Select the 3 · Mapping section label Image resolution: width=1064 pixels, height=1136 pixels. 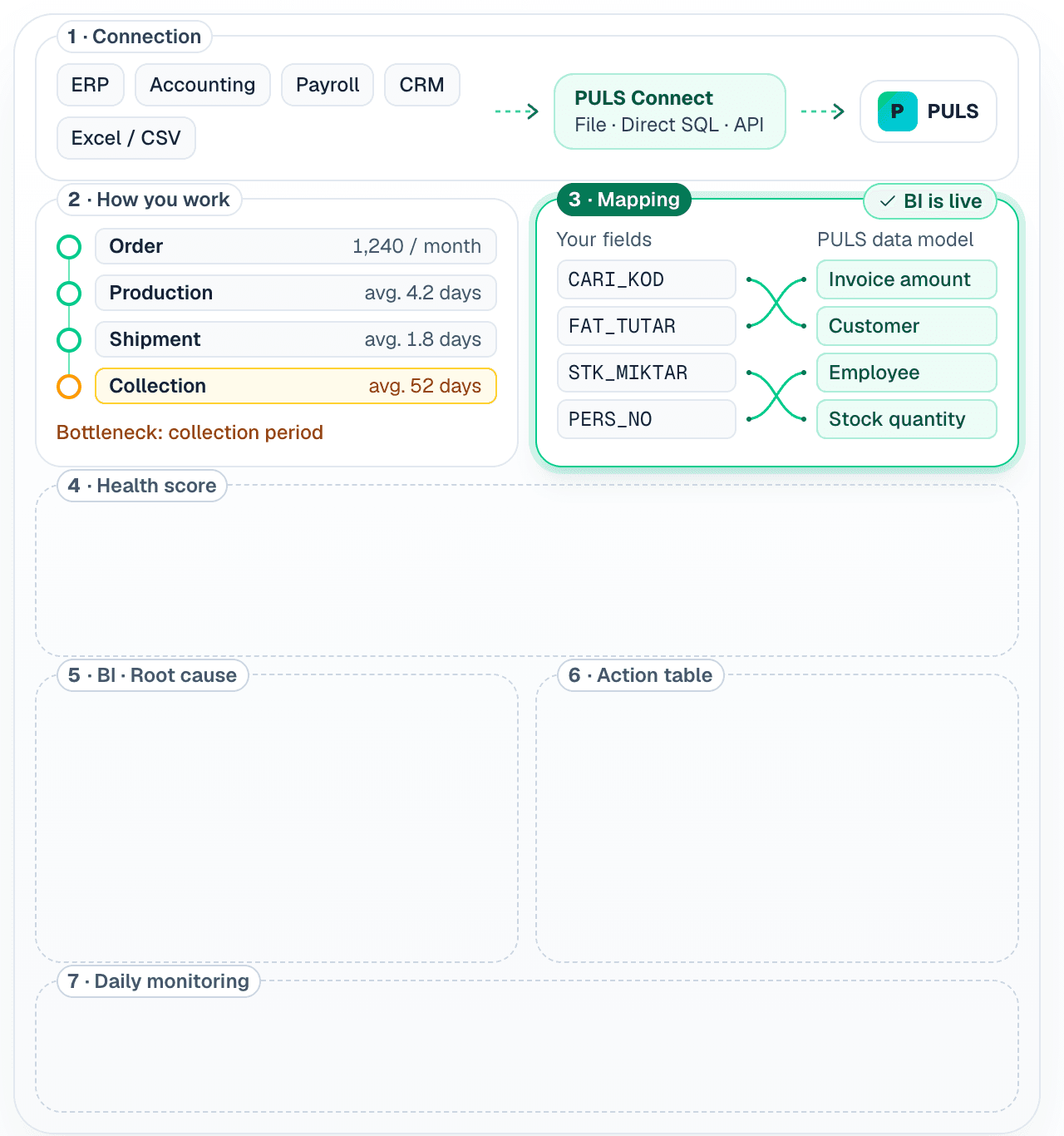tap(624, 200)
